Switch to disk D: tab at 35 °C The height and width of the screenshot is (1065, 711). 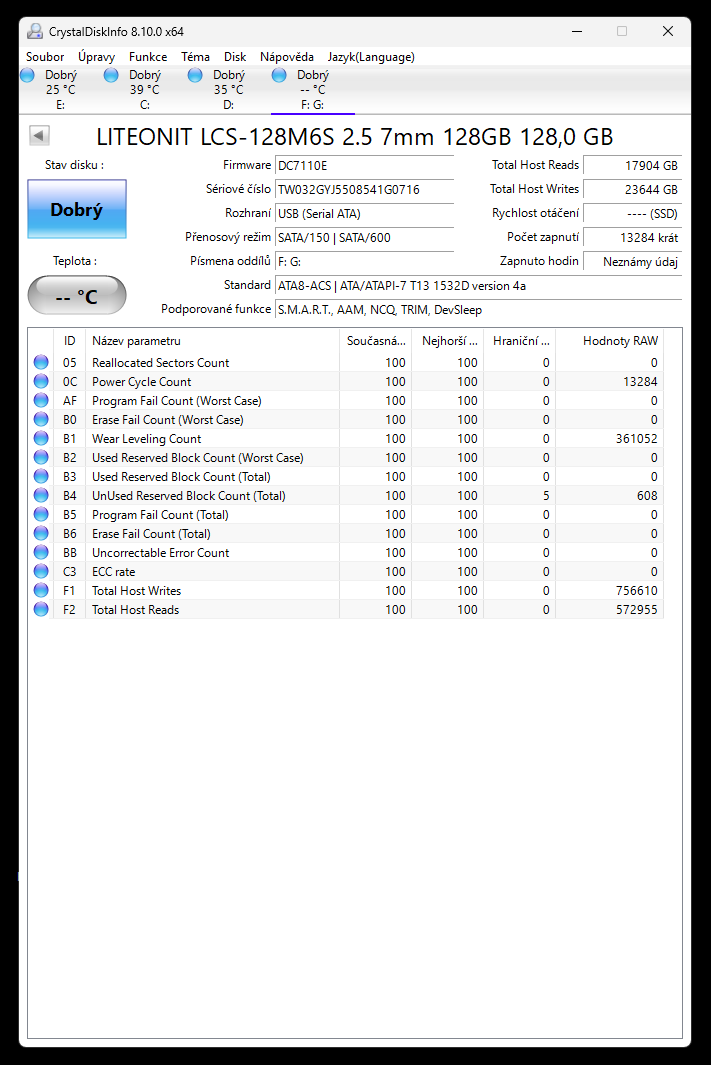click(x=228, y=90)
